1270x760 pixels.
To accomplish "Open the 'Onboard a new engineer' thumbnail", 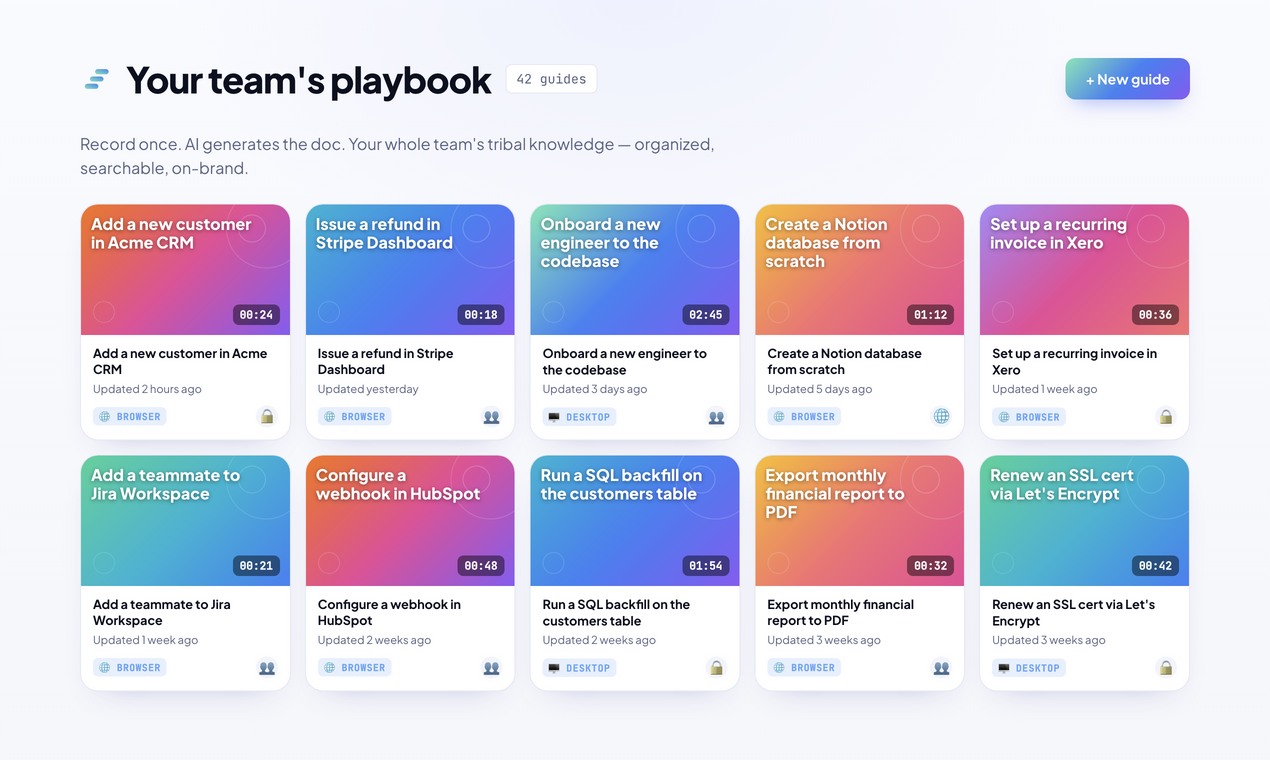I will click(x=635, y=270).
